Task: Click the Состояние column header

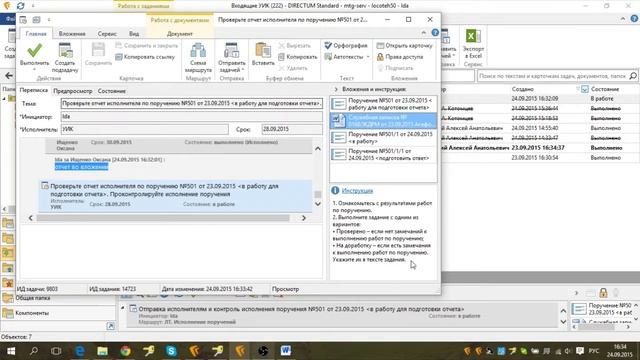Action: (605, 89)
